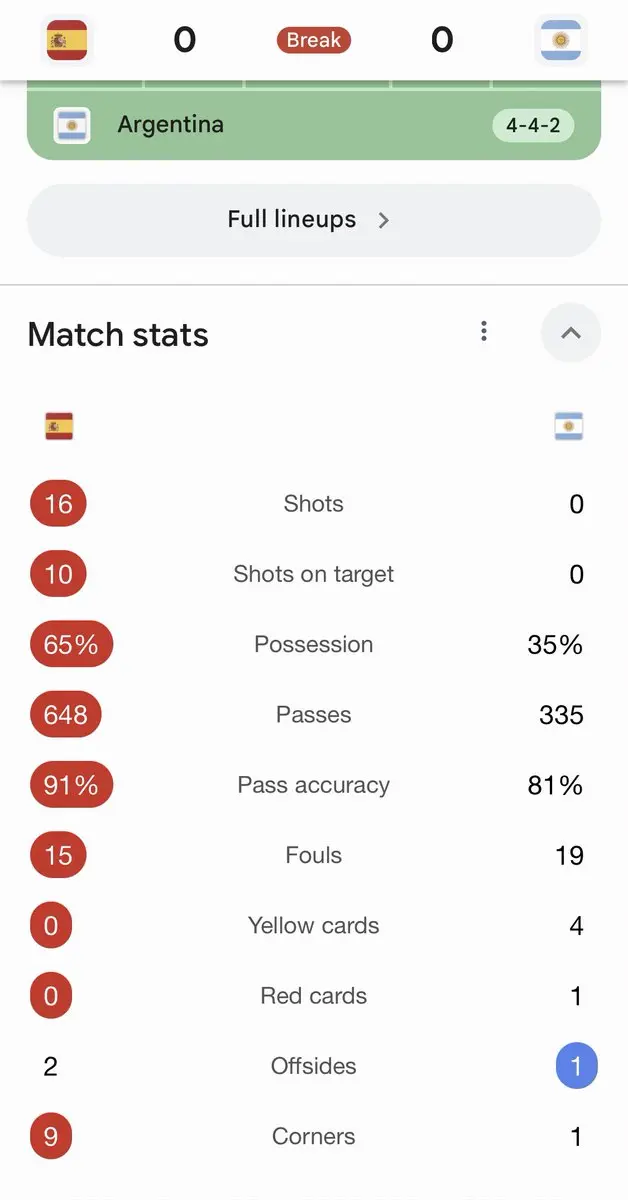Viewport: 628px width, 1200px height.
Task: Click Spain's 648 passes bubble
Action: pyautogui.click(x=66, y=715)
